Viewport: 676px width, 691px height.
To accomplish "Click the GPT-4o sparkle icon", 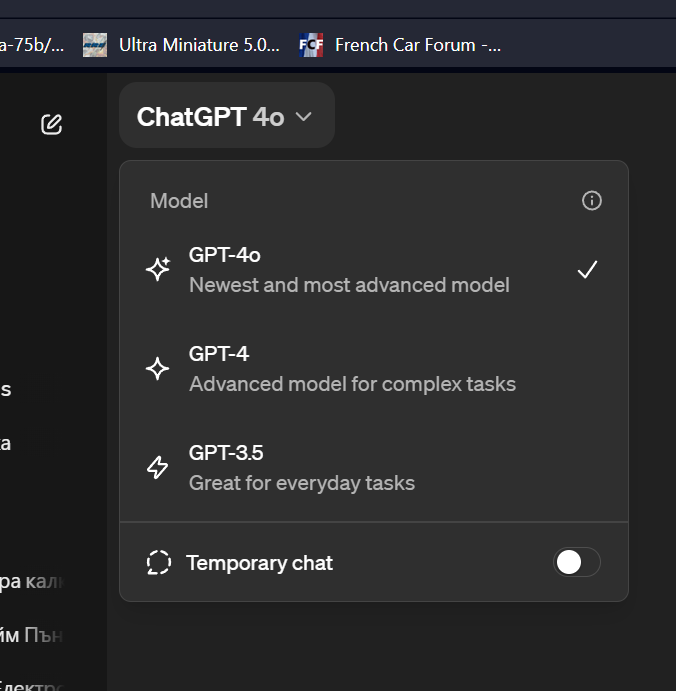I will point(158,269).
